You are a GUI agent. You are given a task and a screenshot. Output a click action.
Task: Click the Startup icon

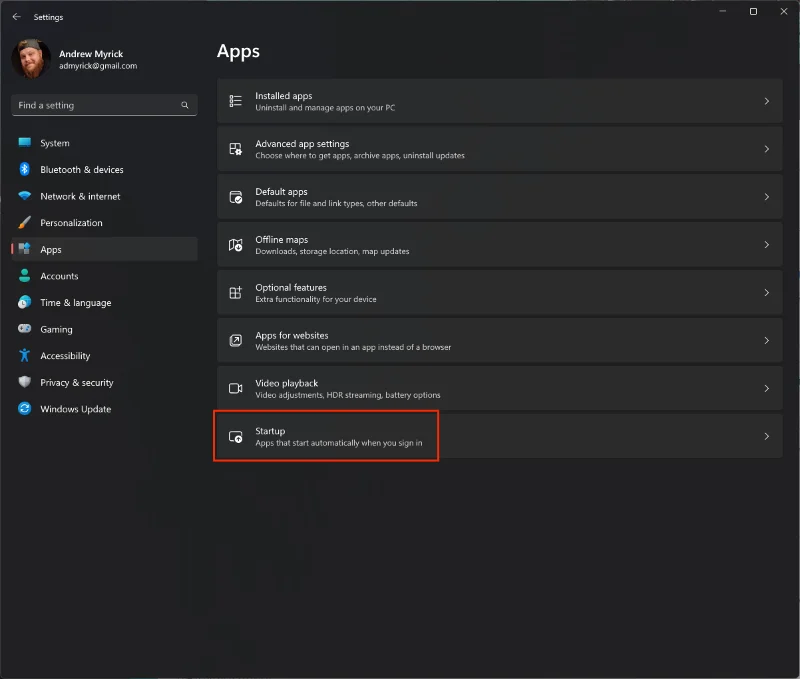[x=235, y=437]
